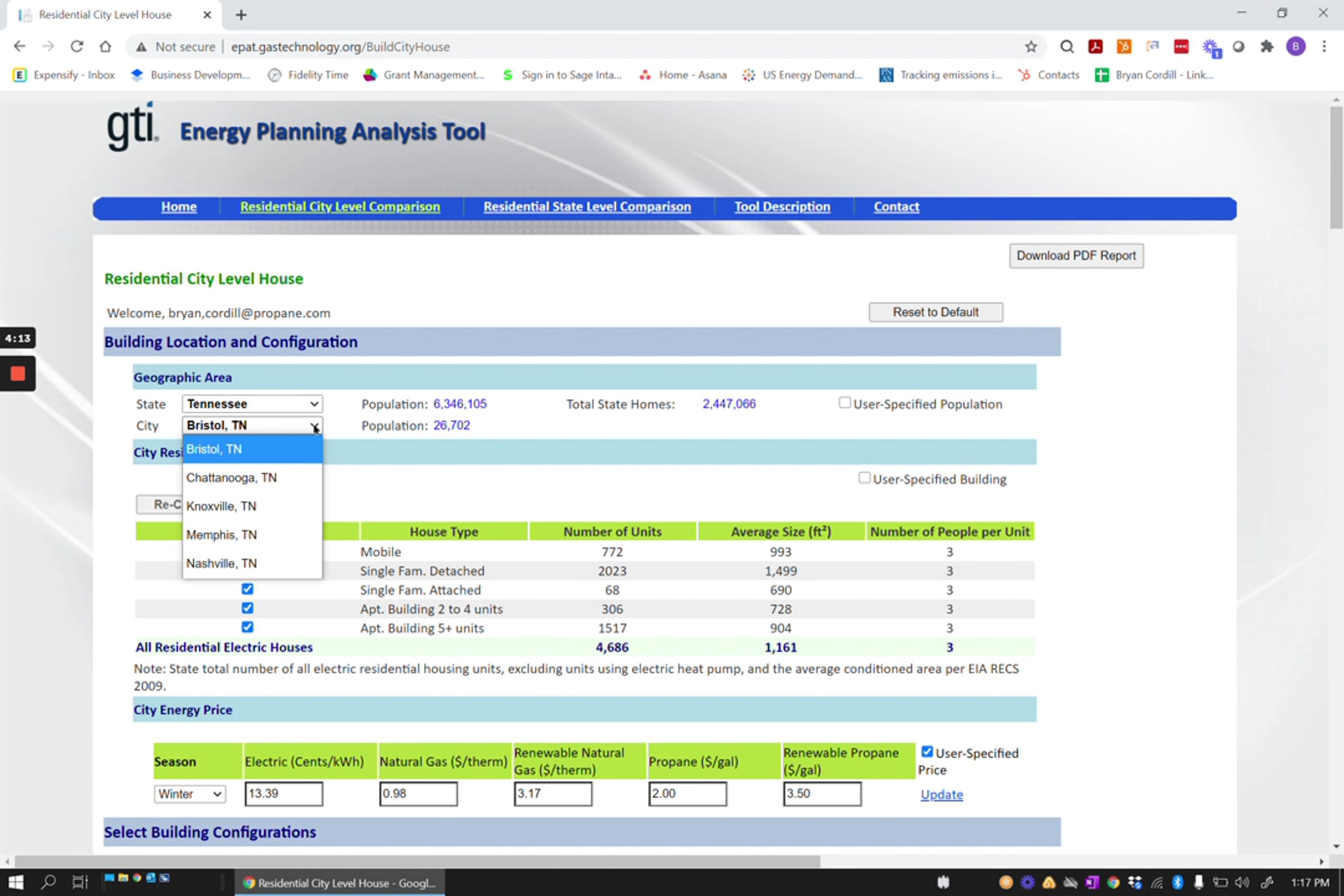Uncheck the Apt. Building 2 to 4 units checkbox

click(x=248, y=608)
